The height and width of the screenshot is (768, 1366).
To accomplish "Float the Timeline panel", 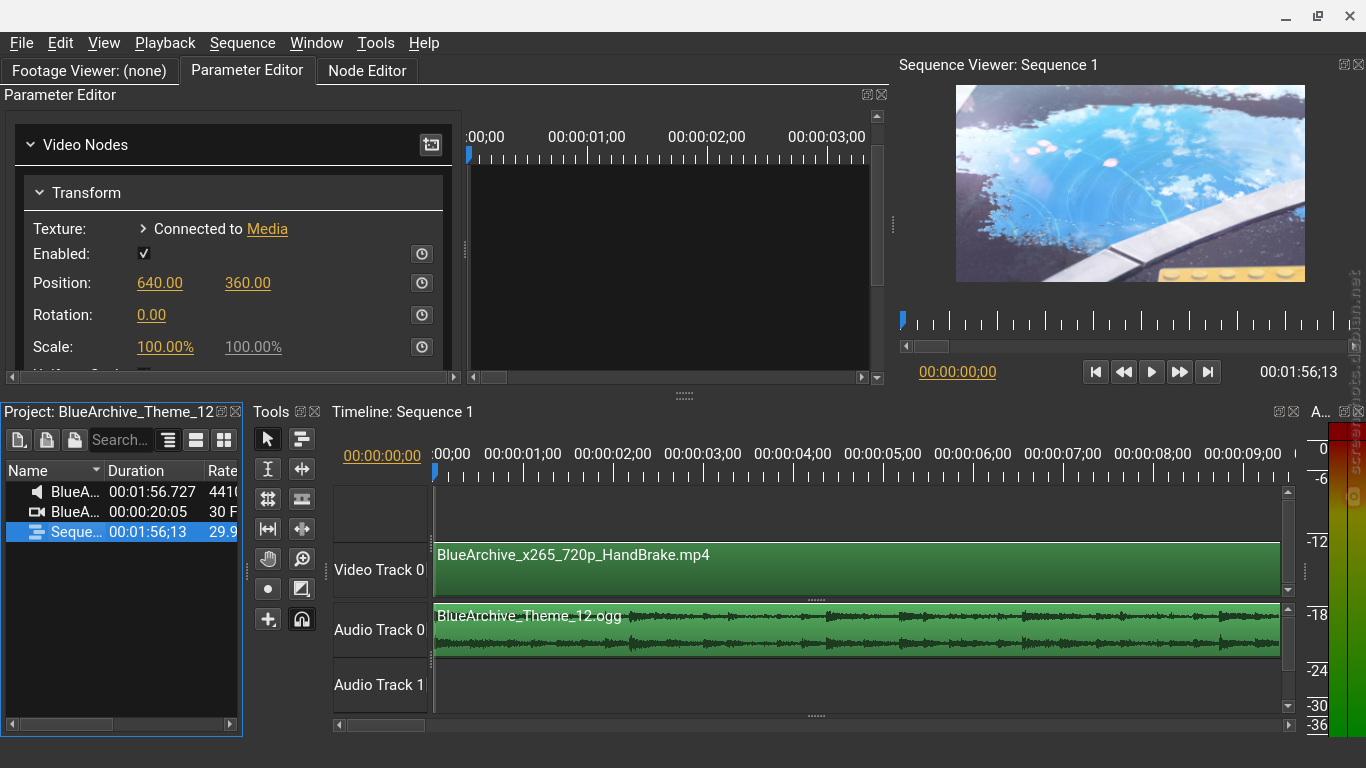I will point(1279,412).
